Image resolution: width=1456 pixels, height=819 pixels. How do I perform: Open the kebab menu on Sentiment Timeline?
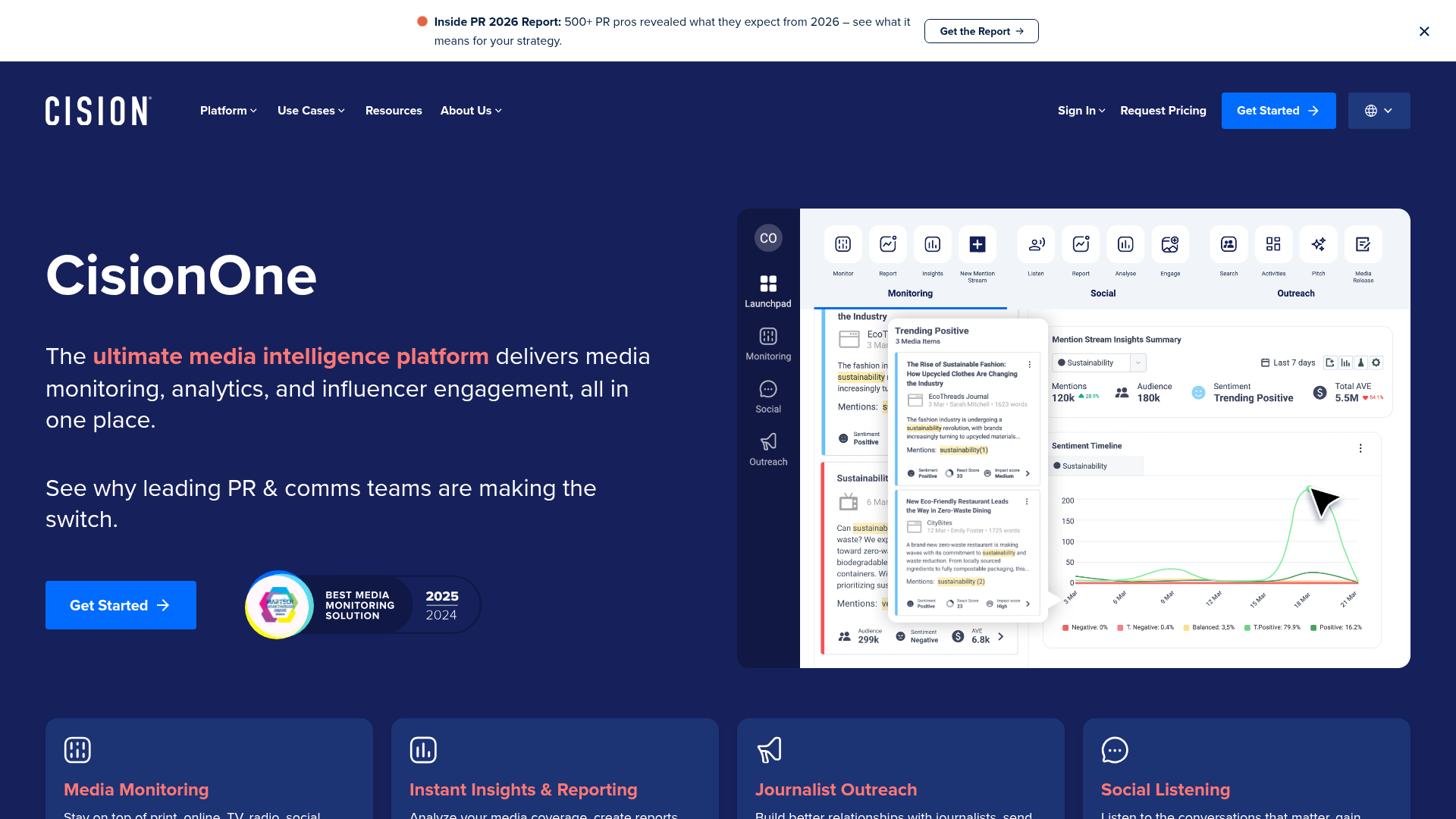[x=1360, y=448]
